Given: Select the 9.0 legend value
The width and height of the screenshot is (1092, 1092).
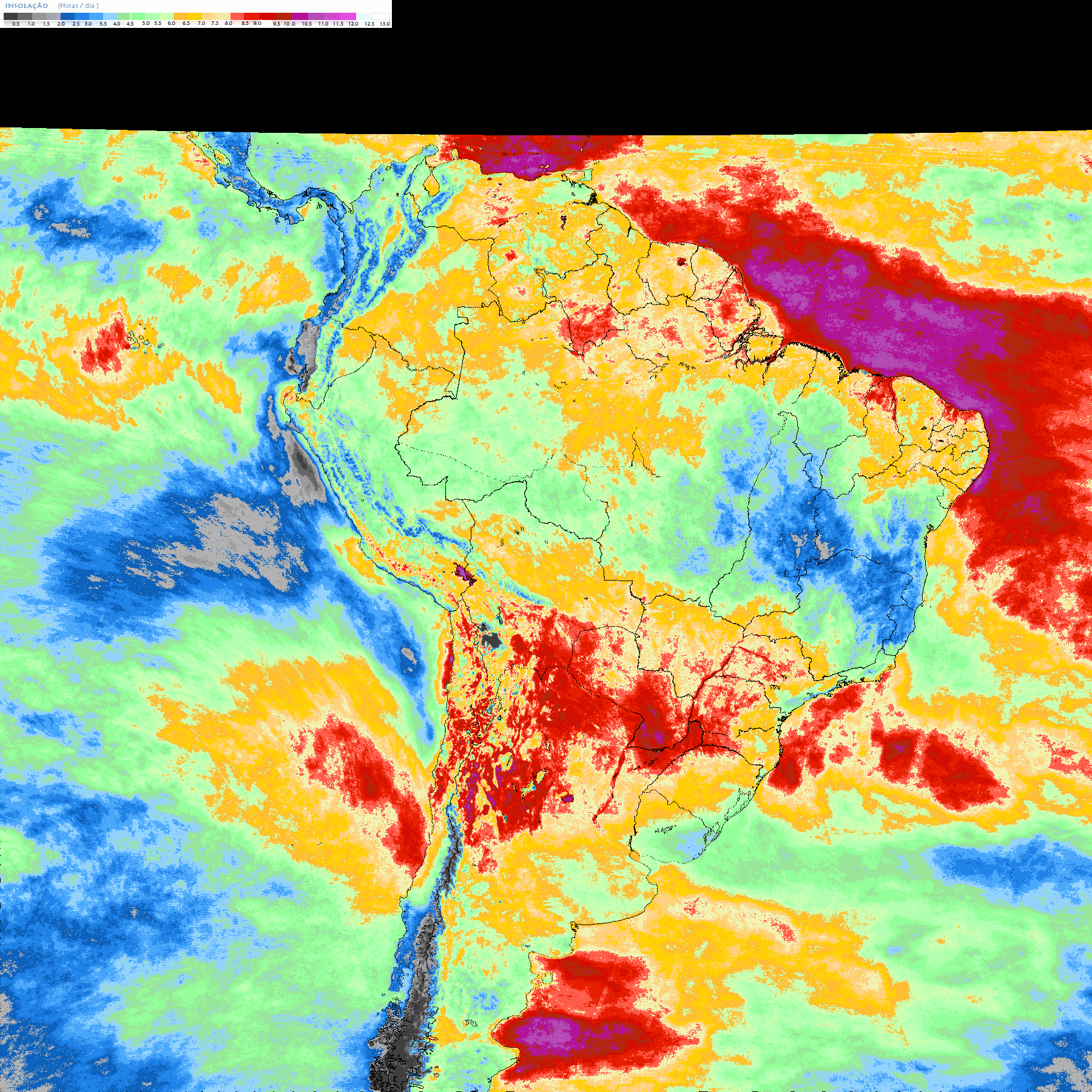Looking at the screenshot, I should pos(257,23).
